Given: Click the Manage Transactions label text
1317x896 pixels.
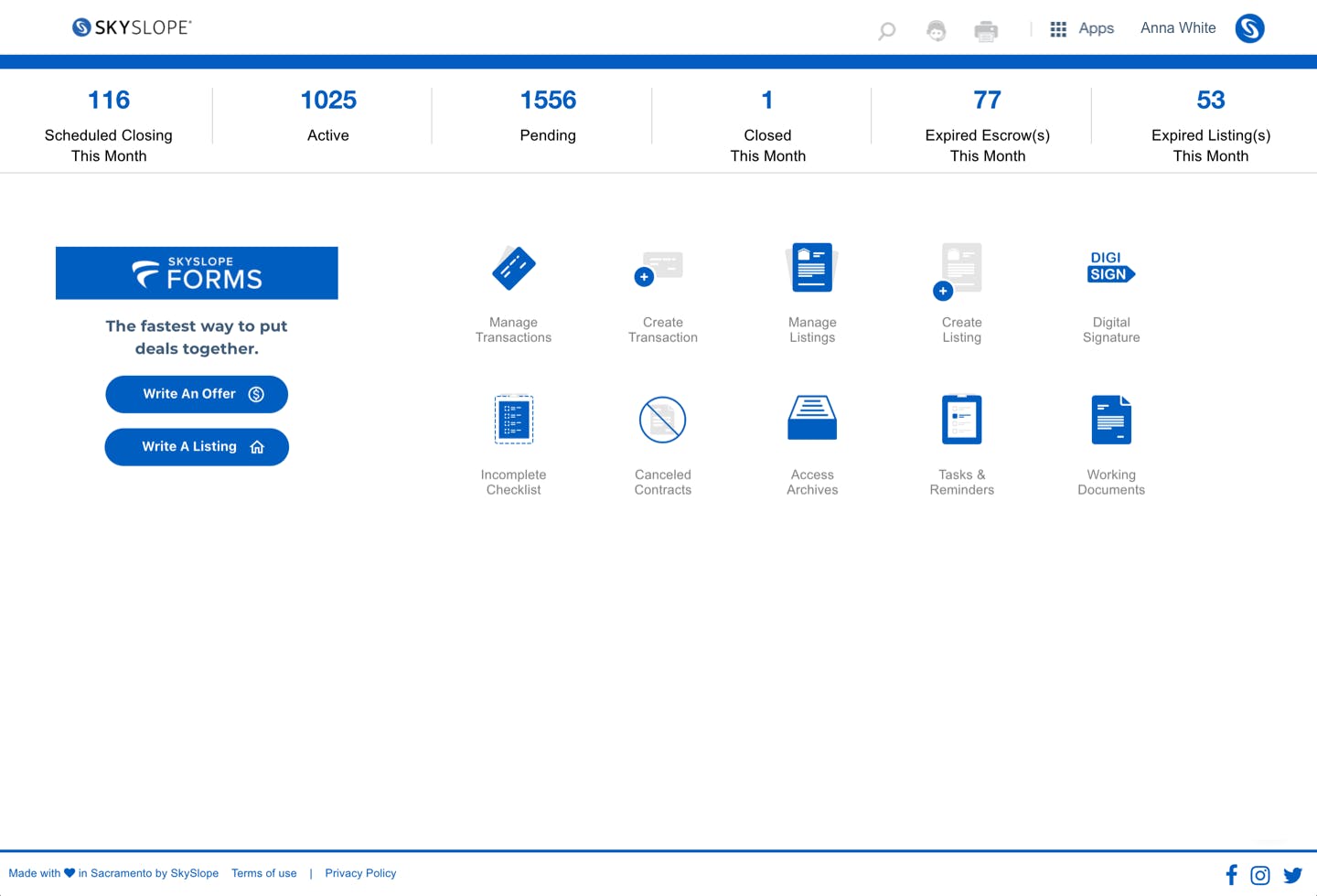Looking at the screenshot, I should (x=514, y=330).
